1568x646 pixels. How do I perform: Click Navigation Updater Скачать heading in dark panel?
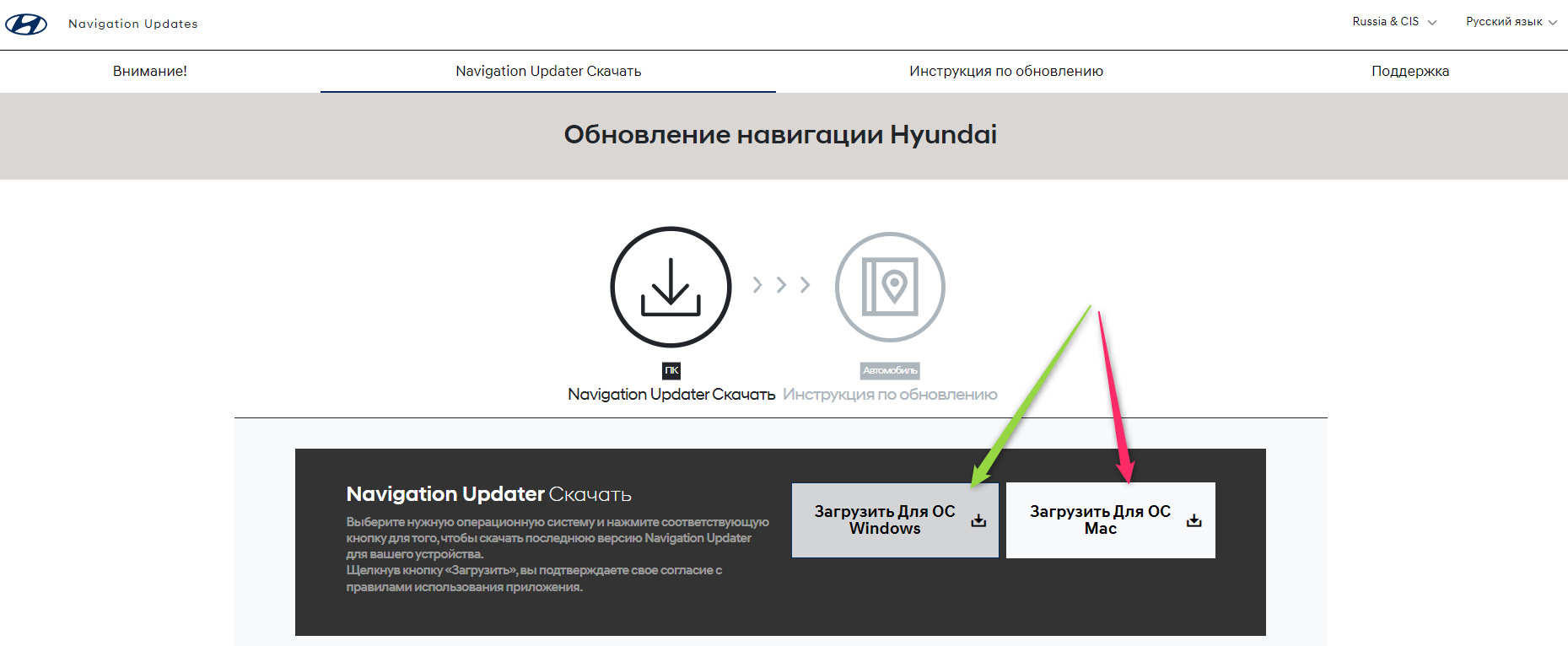point(488,494)
